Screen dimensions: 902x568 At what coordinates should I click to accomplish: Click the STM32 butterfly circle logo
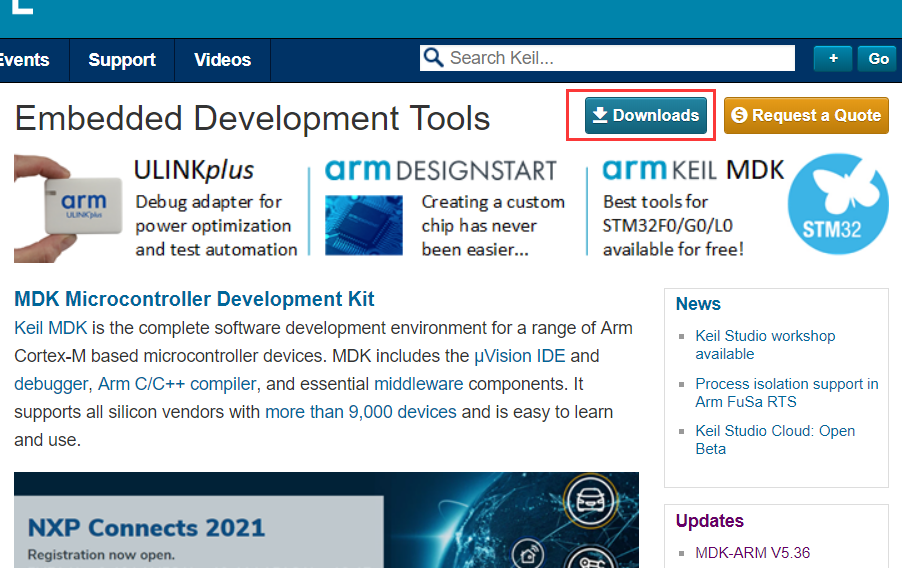838,204
